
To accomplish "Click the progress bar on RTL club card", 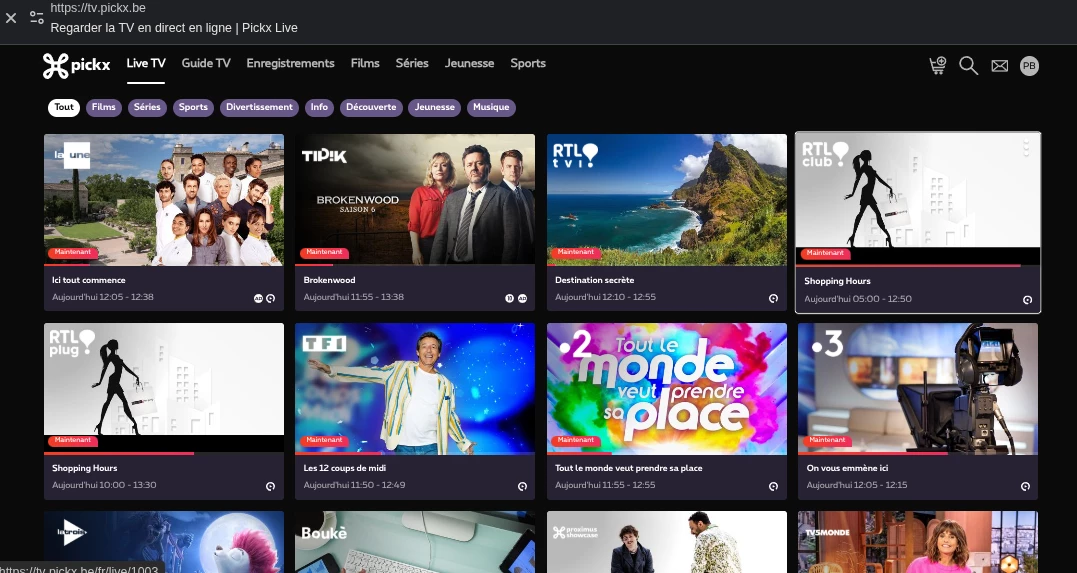I will pyautogui.click(x=918, y=265).
